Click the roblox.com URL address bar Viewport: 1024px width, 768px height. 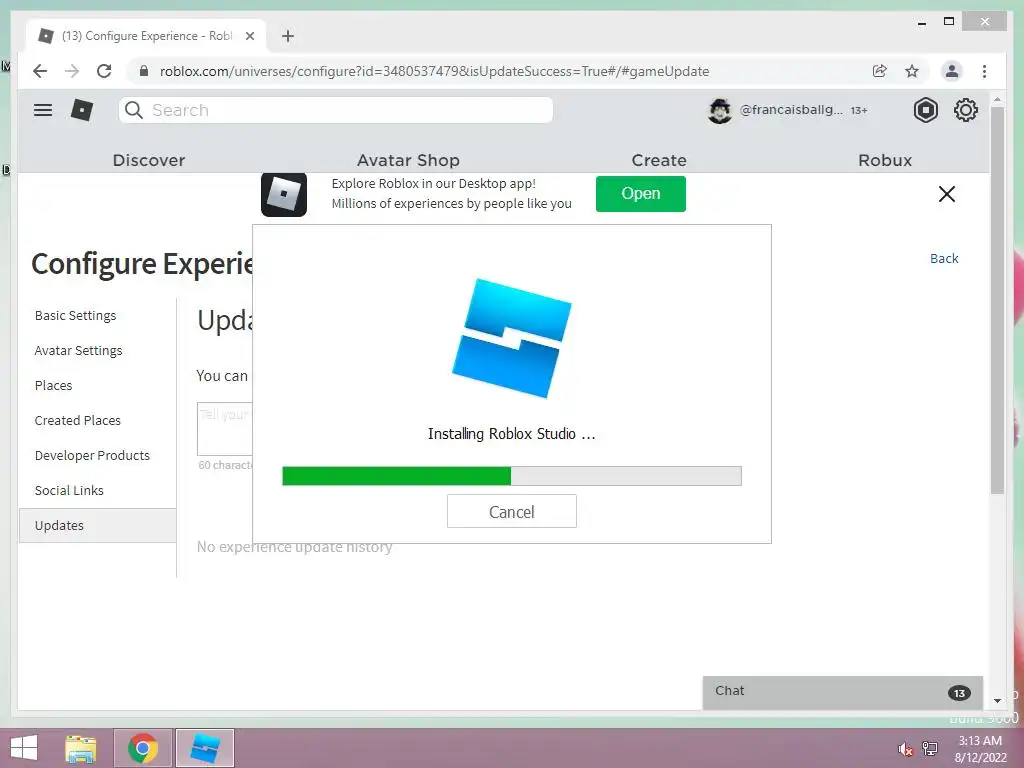click(434, 71)
